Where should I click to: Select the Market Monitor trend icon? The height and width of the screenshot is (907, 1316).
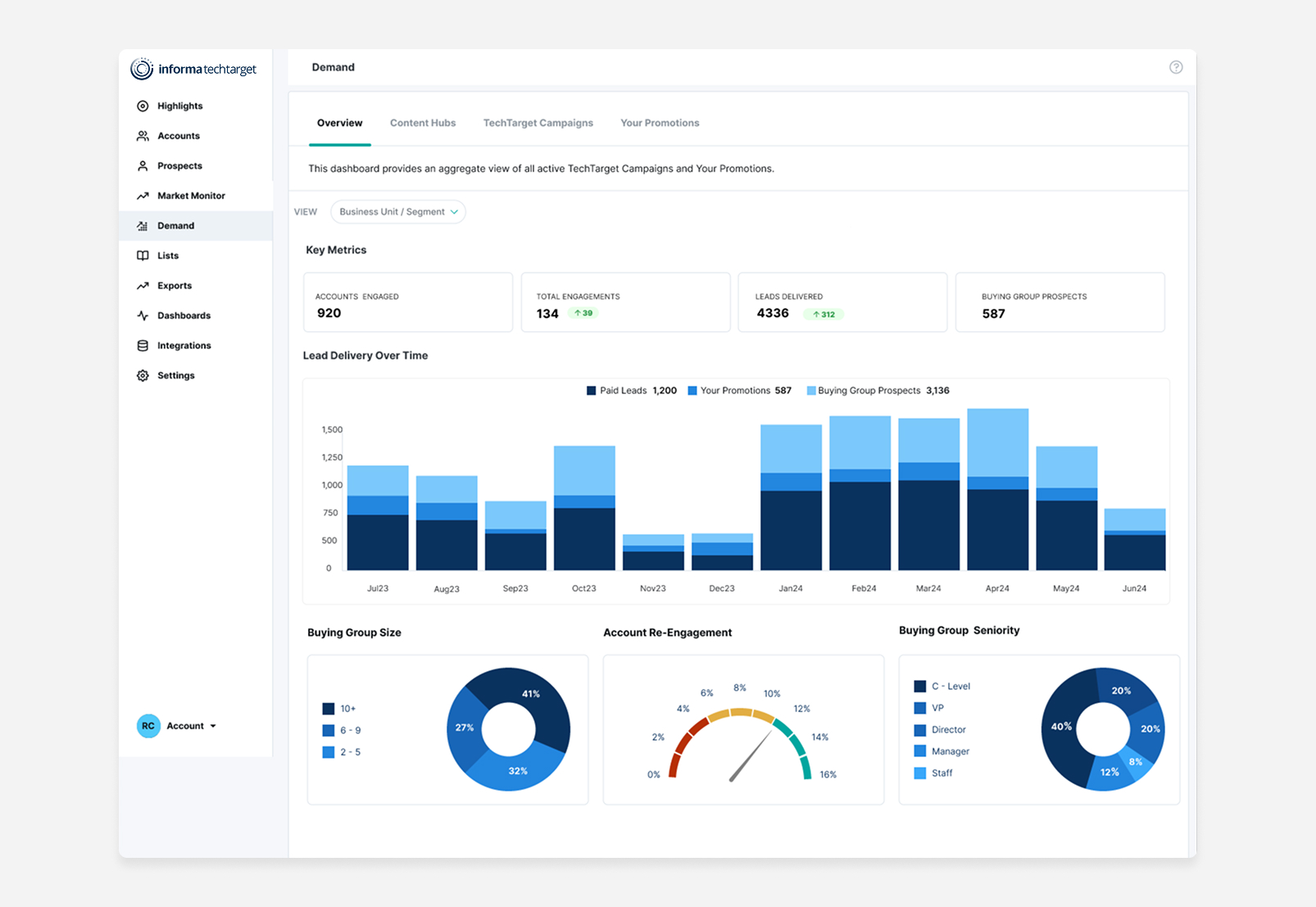(x=143, y=196)
